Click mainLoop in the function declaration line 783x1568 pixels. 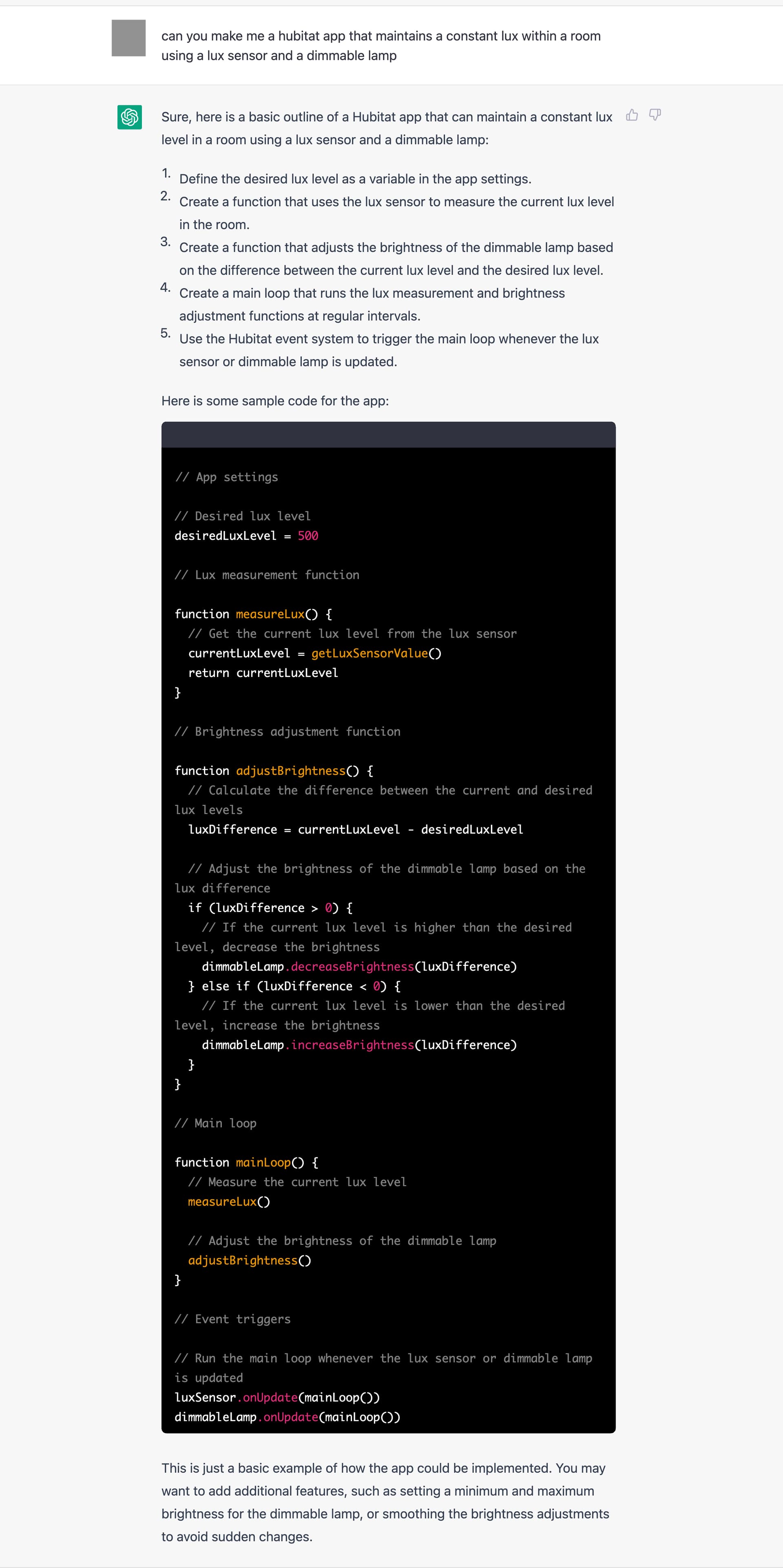tap(263, 1162)
